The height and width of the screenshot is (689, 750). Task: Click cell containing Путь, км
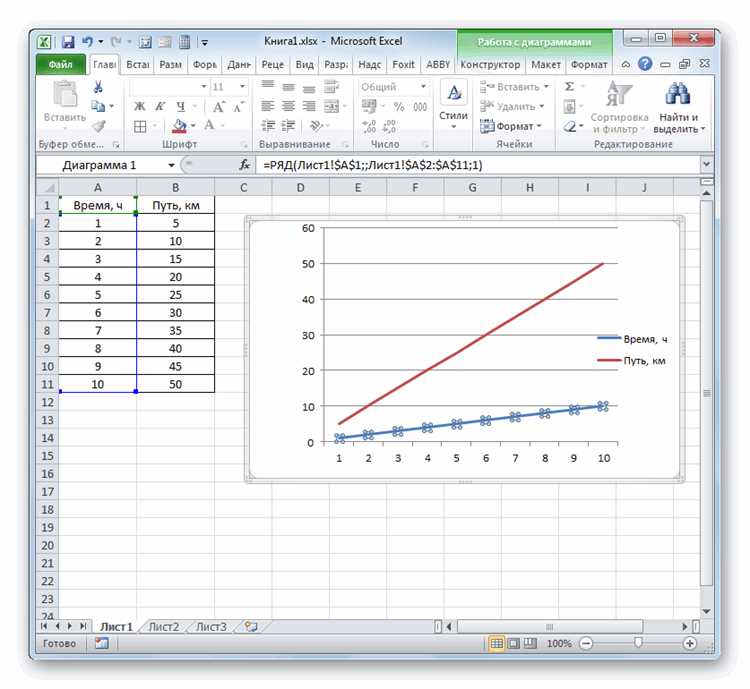tap(176, 205)
